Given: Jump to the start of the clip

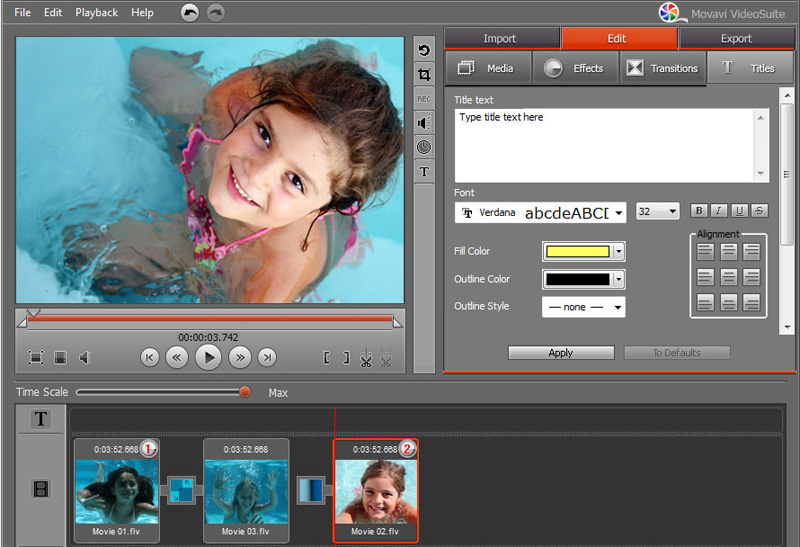Looking at the screenshot, I should click(x=149, y=358).
